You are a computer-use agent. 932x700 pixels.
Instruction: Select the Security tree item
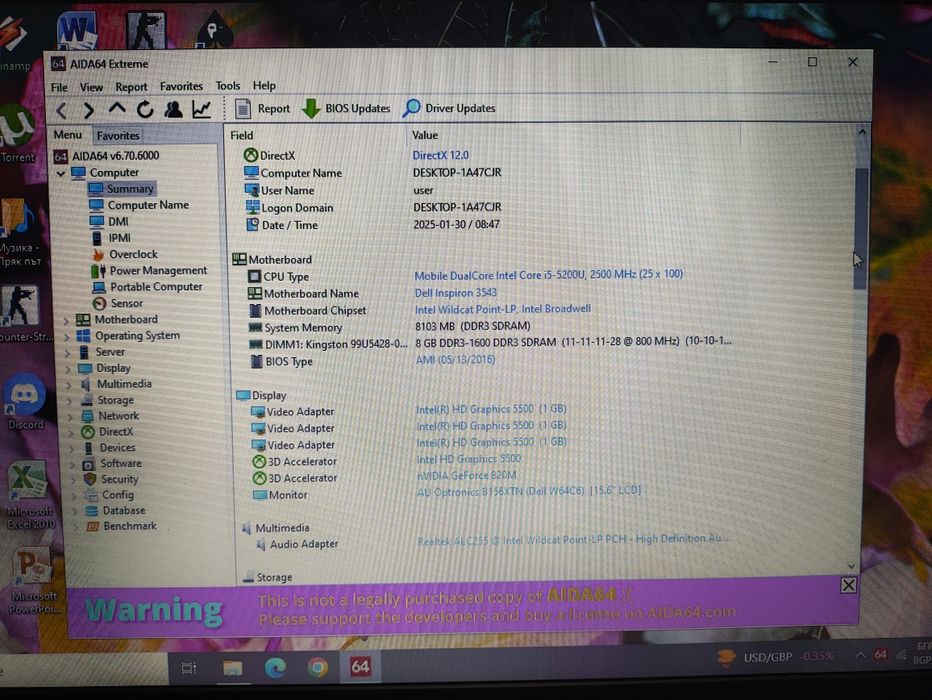tap(111, 479)
